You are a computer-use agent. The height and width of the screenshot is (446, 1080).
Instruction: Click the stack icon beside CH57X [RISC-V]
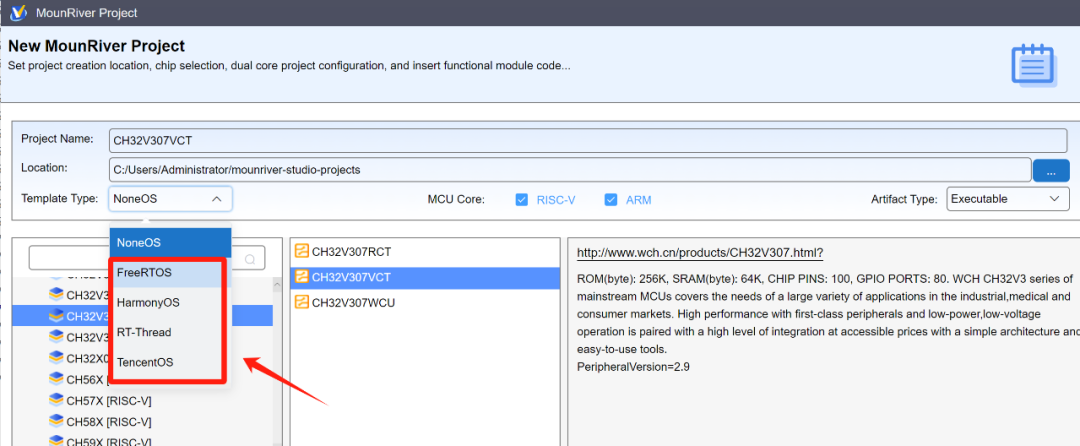click(57, 400)
